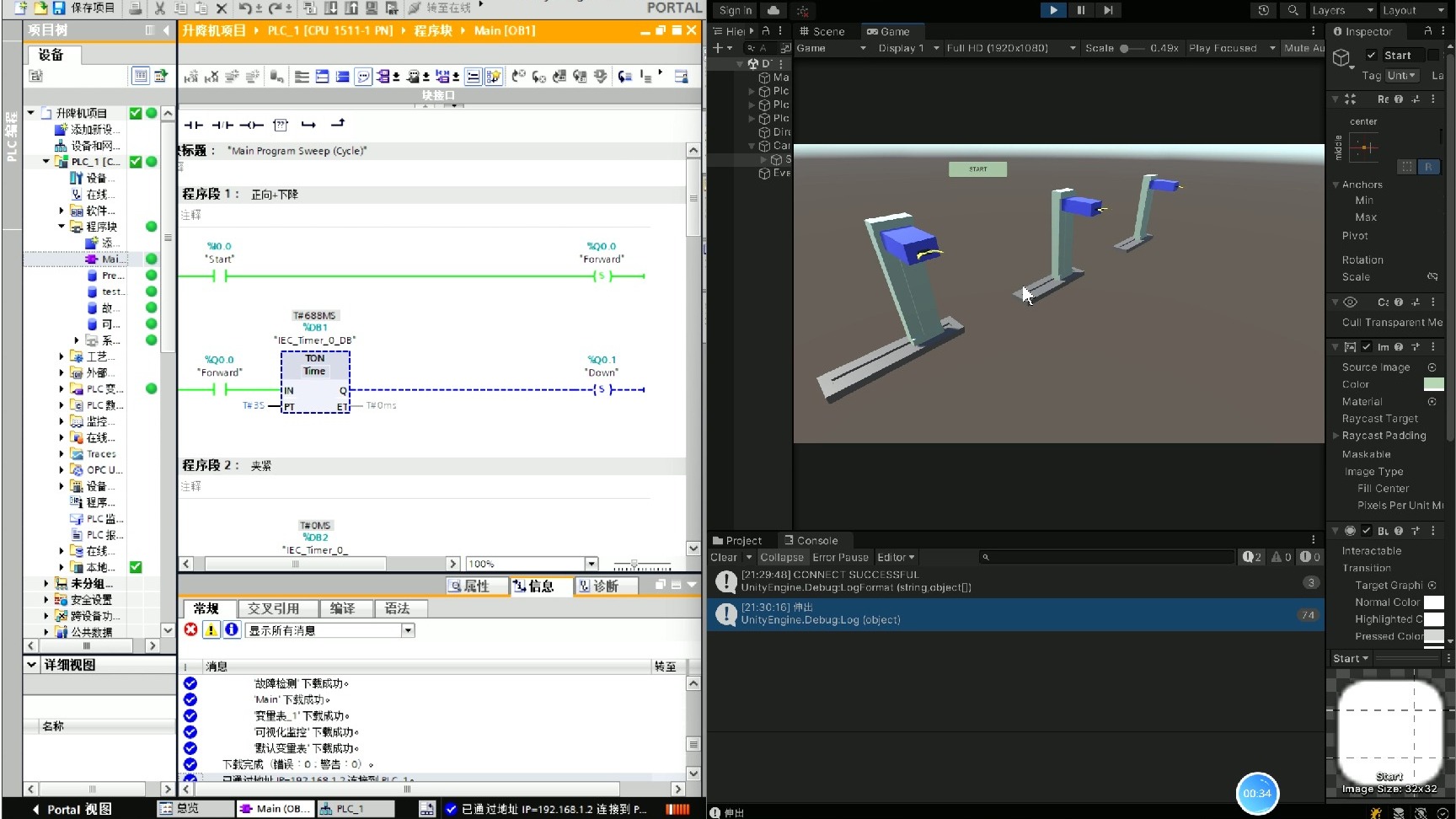Switch to the Scene tab

tap(822, 31)
